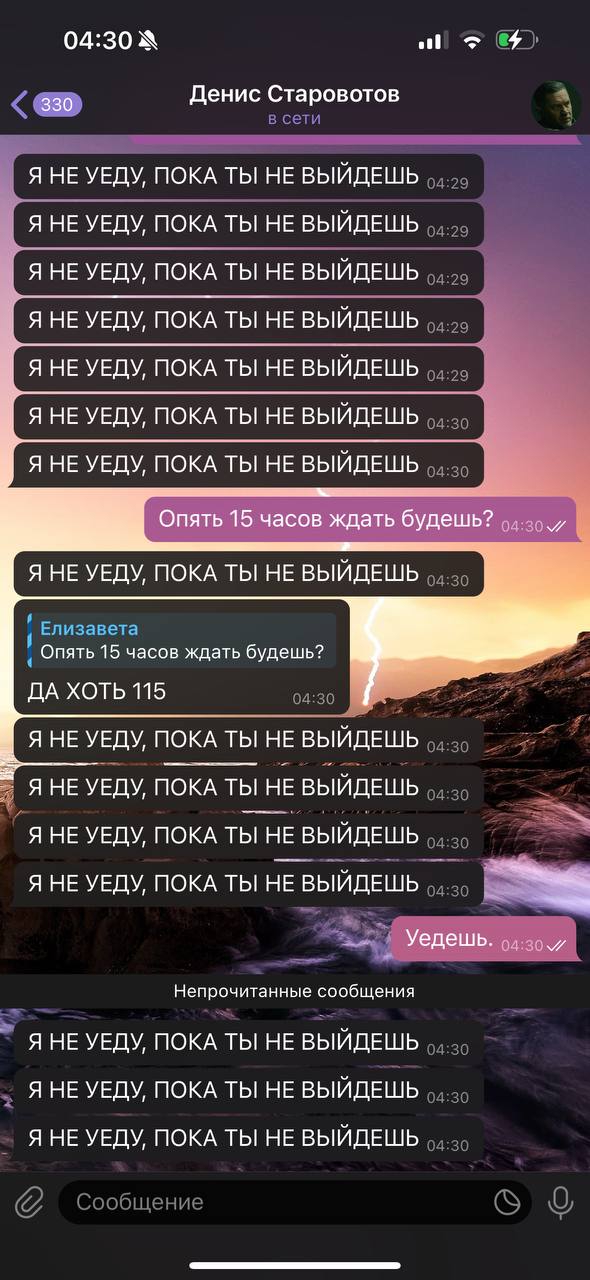The image size is (590, 1280).
Task: Open the 330 unread chats badge
Action: tap(58, 104)
